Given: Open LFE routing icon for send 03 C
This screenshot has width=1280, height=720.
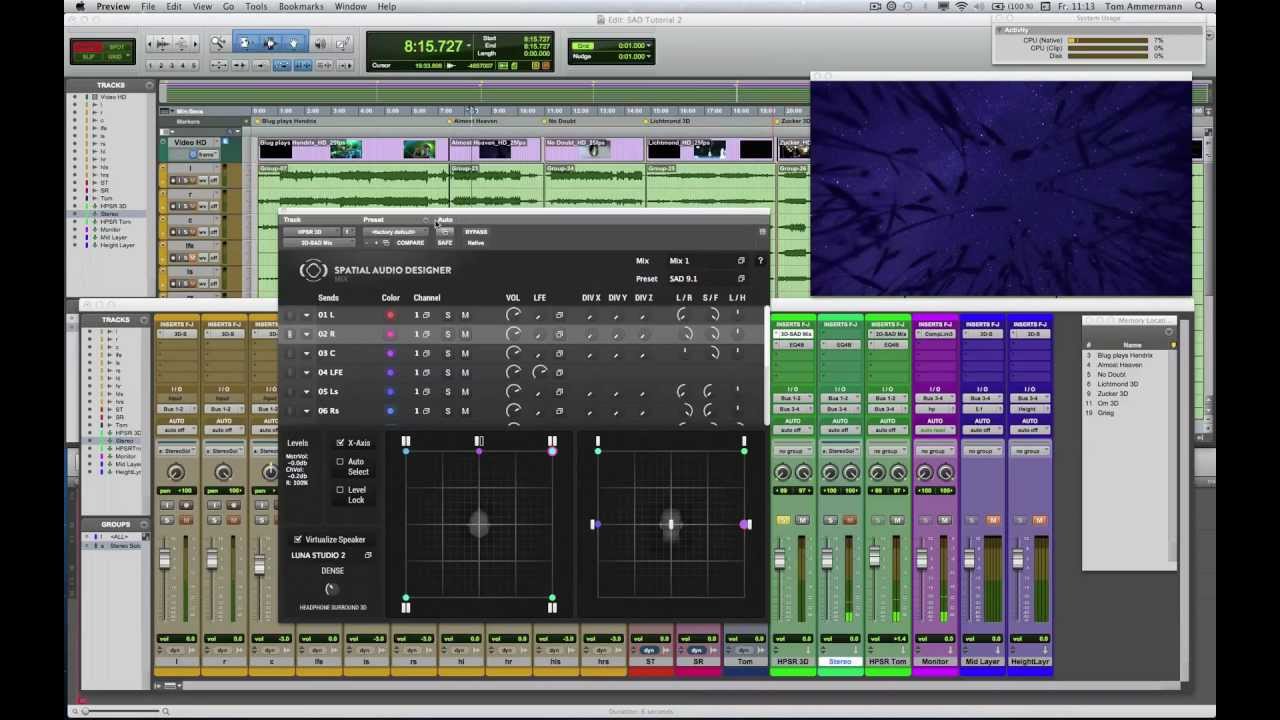Looking at the screenshot, I should [559, 353].
